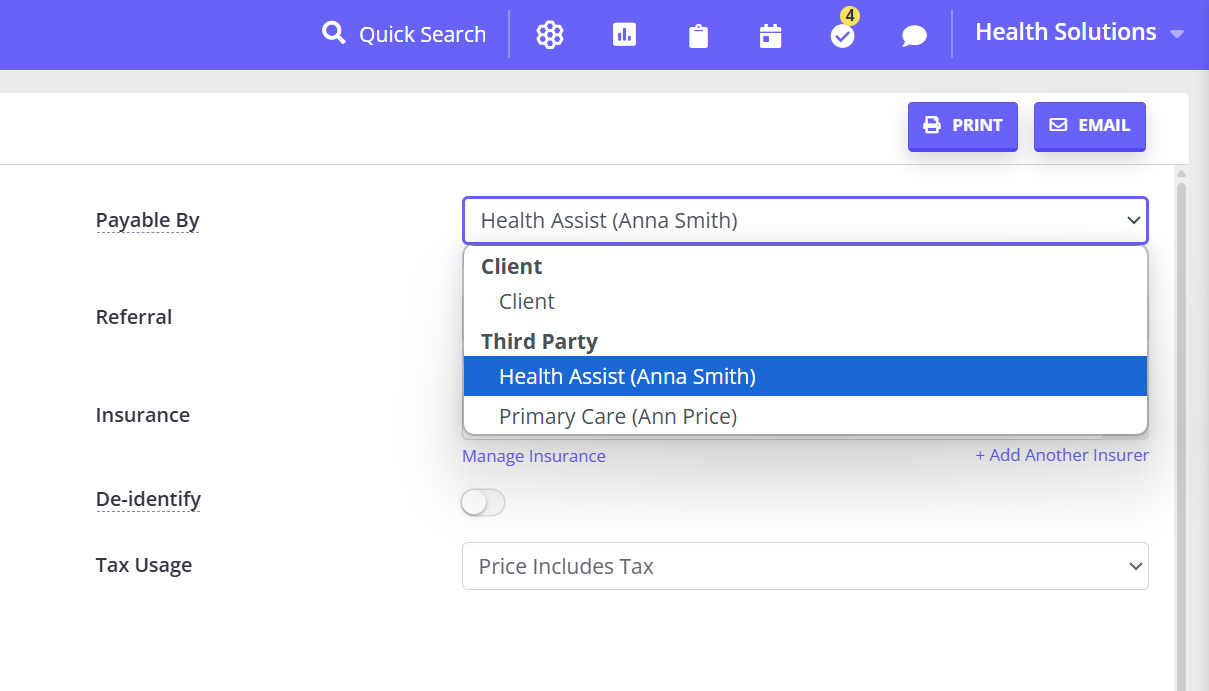The width and height of the screenshot is (1209, 691).
Task: Open the Tax Usage dropdown
Action: 805,566
